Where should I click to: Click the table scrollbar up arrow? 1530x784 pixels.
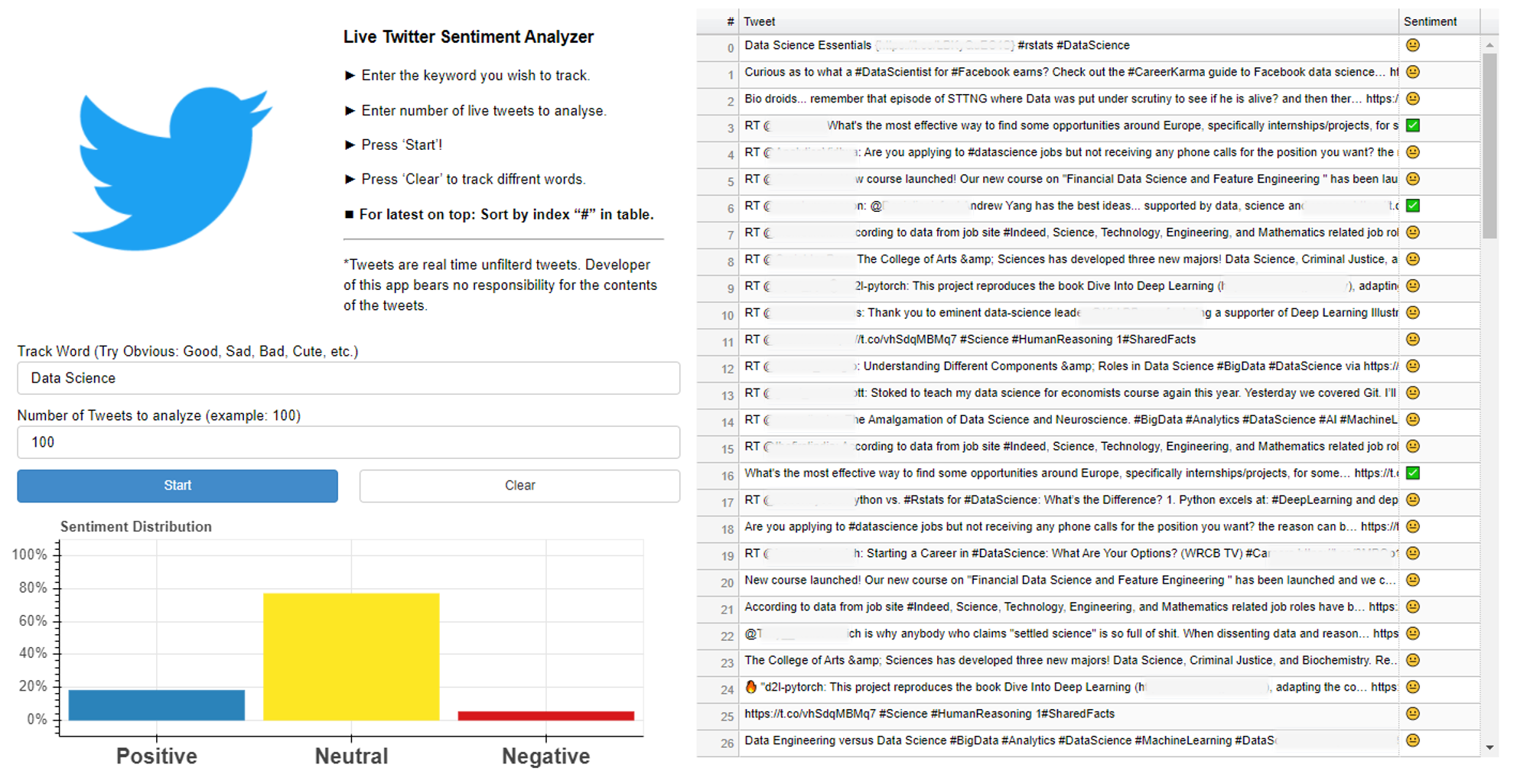tap(1489, 45)
